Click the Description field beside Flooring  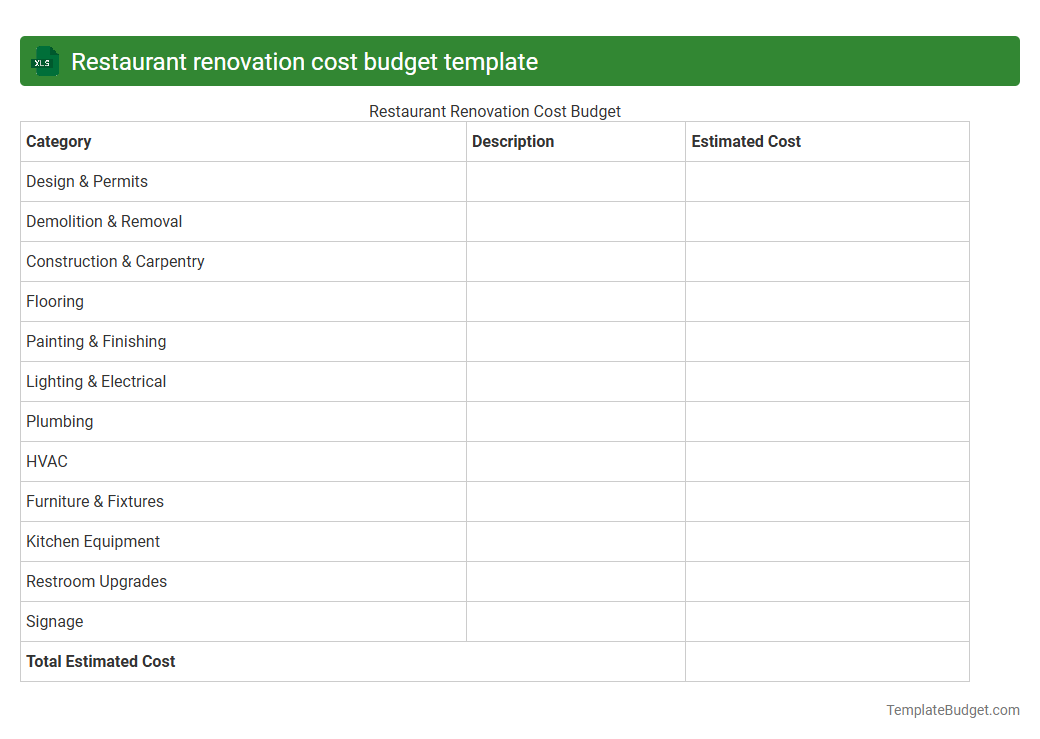pos(575,301)
